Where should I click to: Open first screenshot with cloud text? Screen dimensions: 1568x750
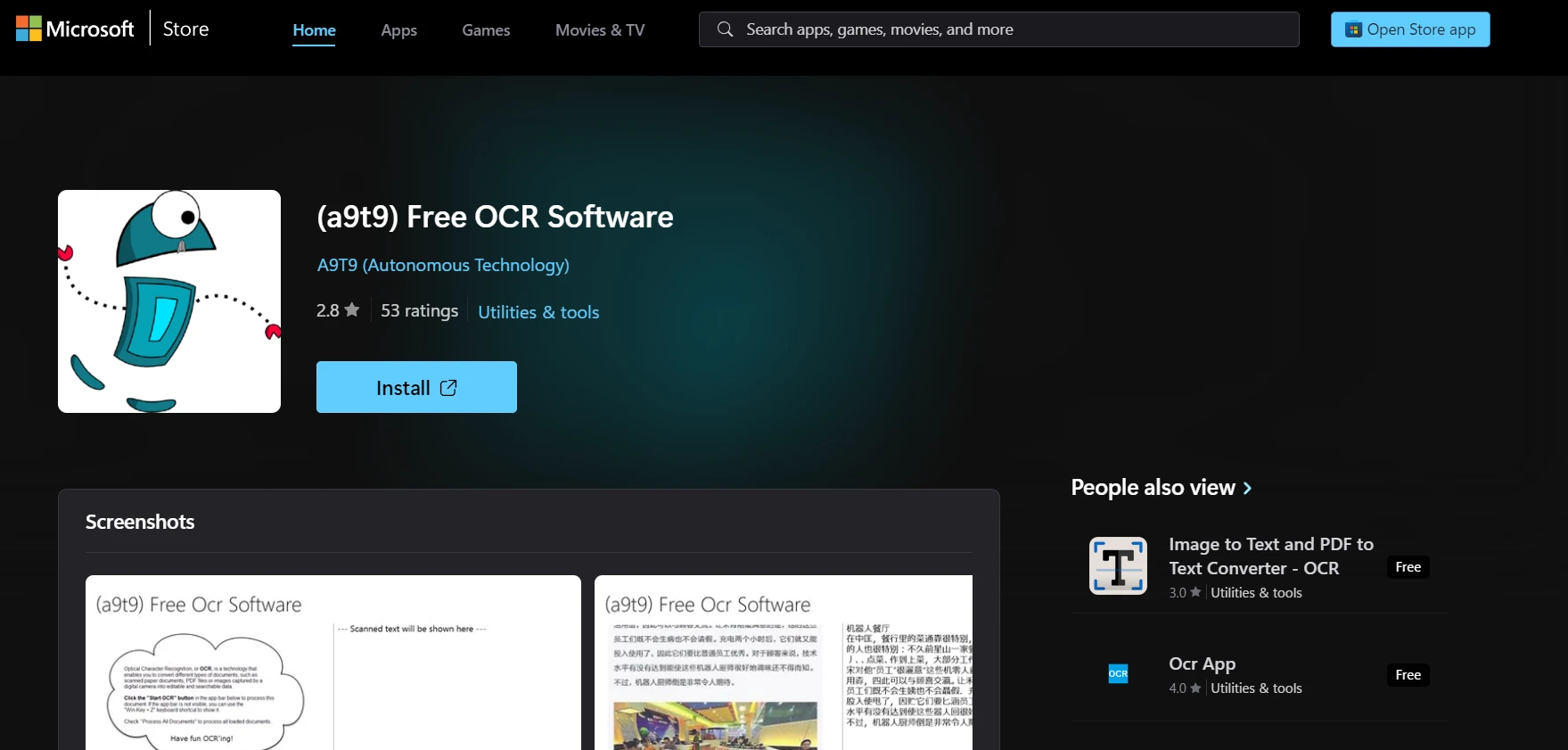pyautogui.click(x=332, y=664)
